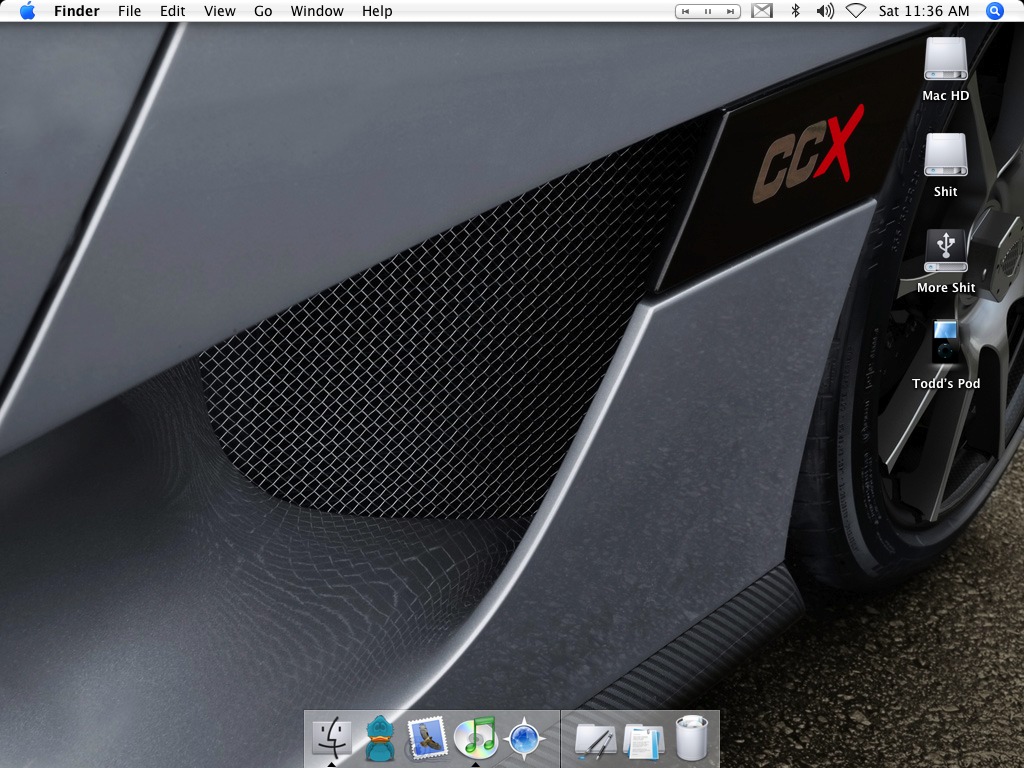The image size is (1024, 768).
Task: Open the Applications folder with brush and pen
Action: tap(595, 740)
